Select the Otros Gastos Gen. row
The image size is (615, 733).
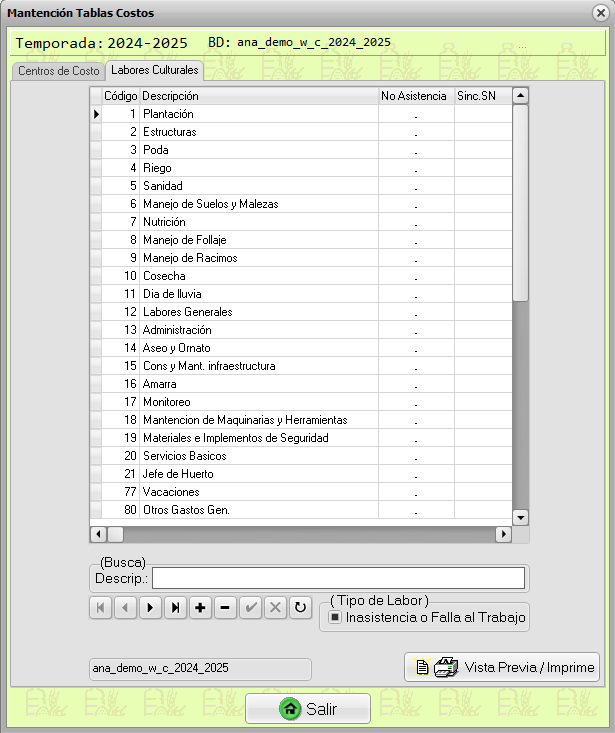(301, 510)
